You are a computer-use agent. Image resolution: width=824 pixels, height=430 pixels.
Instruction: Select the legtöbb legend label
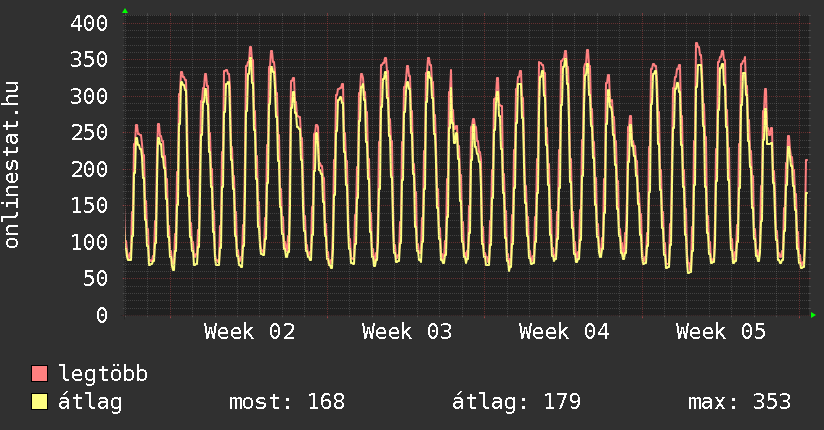104,374
